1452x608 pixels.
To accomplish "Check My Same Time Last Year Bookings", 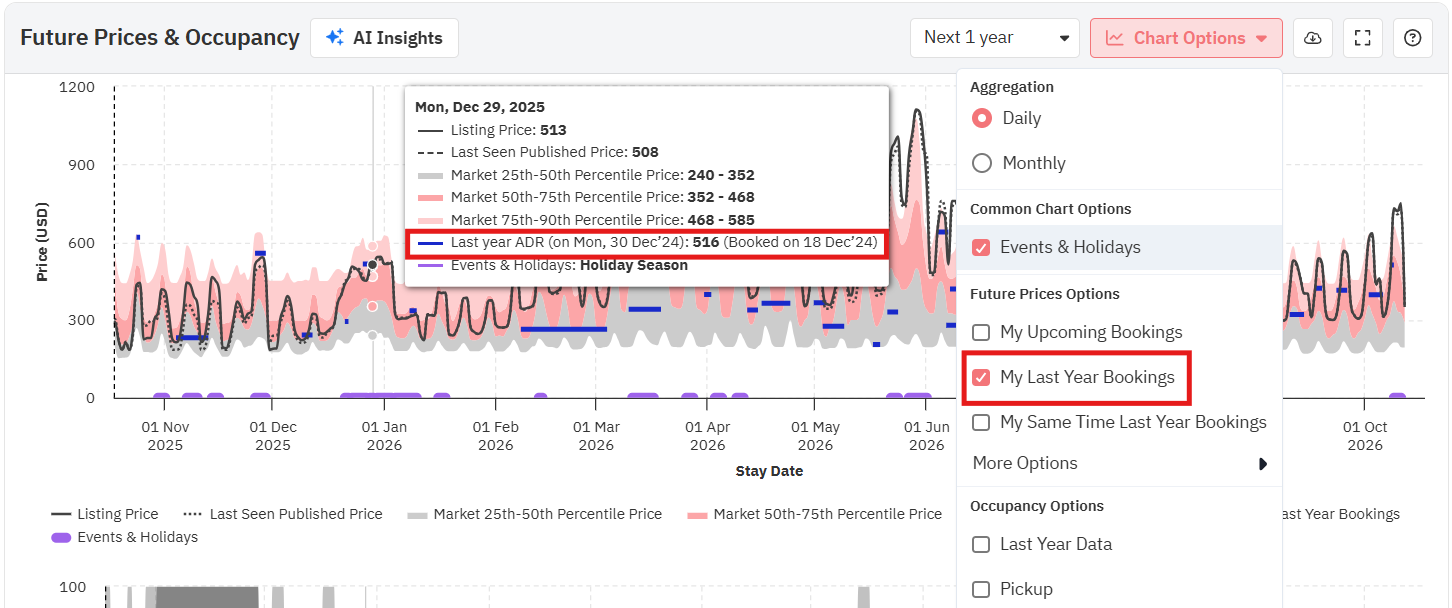I will [x=981, y=422].
